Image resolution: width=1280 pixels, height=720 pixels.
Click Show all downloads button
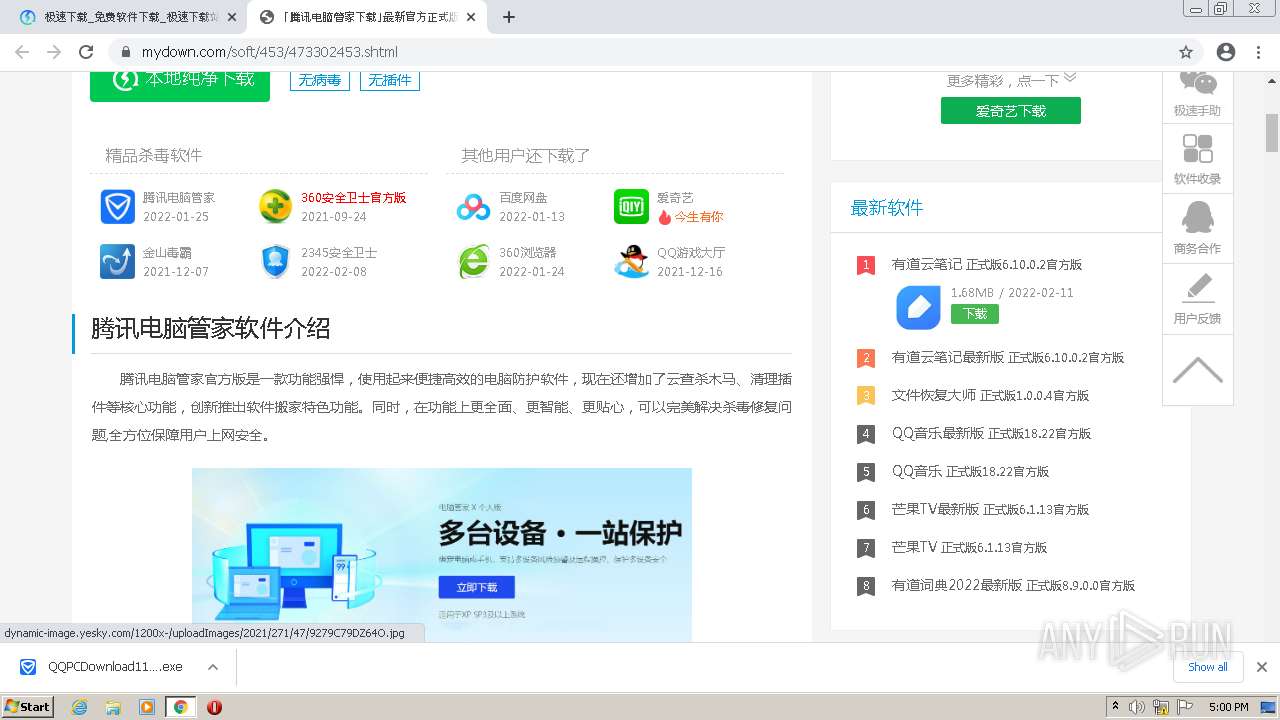tap(1208, 667)
